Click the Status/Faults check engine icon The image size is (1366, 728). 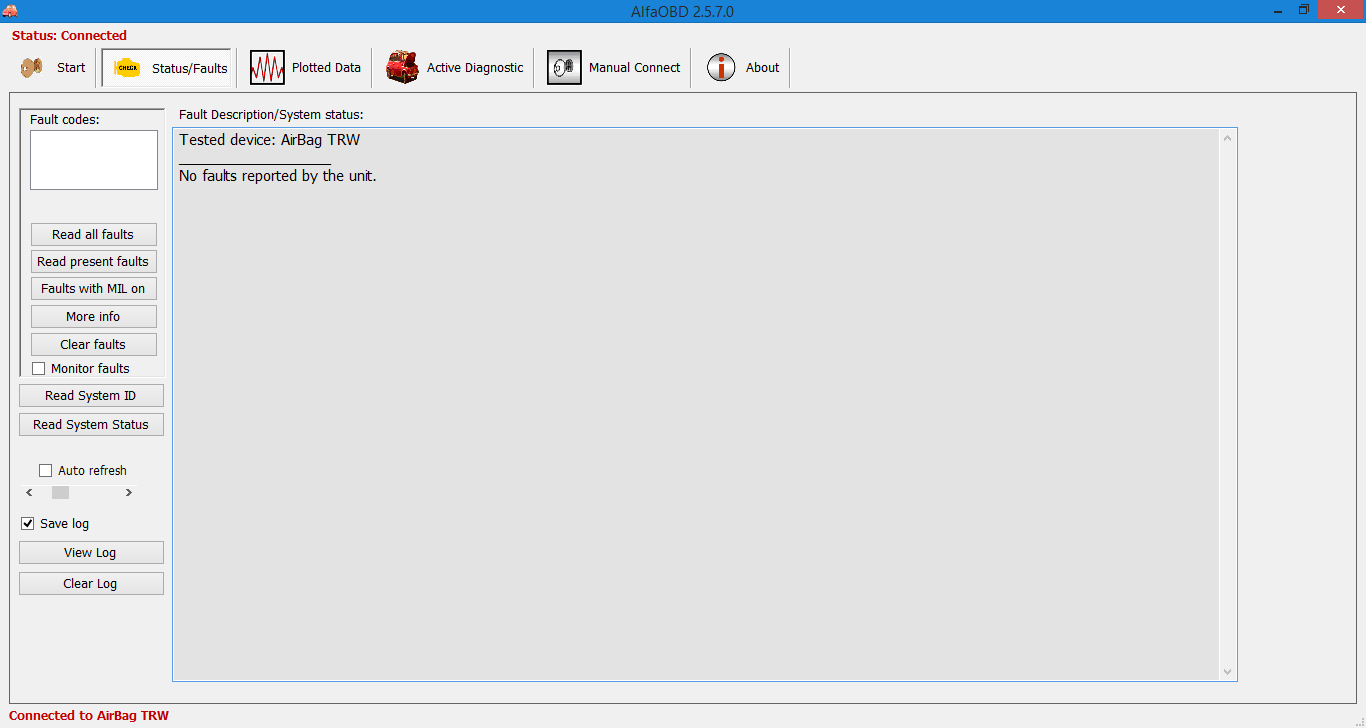click(x=127, y=68)
